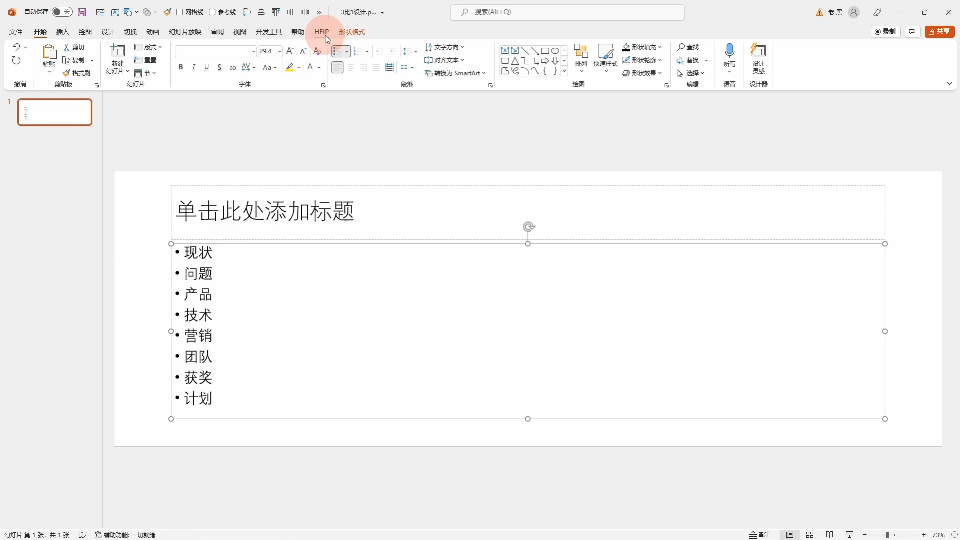Click the Redo arrow icon
This screenshot has width=960, height=540.
(x=17, y=60)
